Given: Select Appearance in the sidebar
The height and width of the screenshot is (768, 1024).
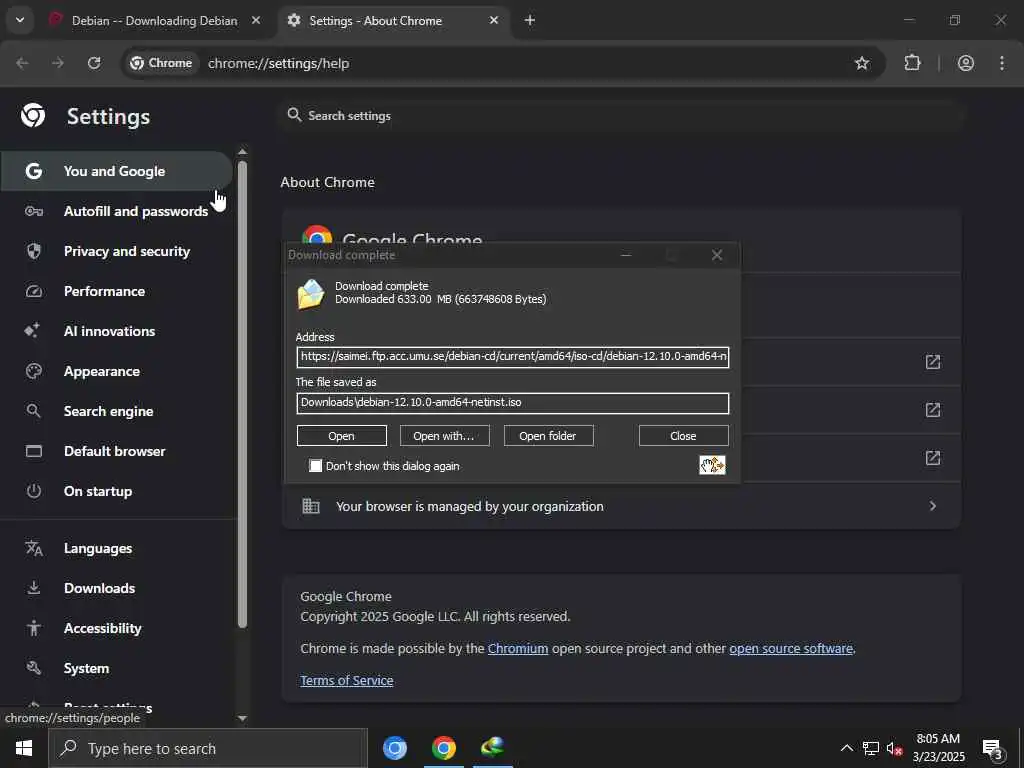Looking at the screenshot, I should (x=116, y=371).
